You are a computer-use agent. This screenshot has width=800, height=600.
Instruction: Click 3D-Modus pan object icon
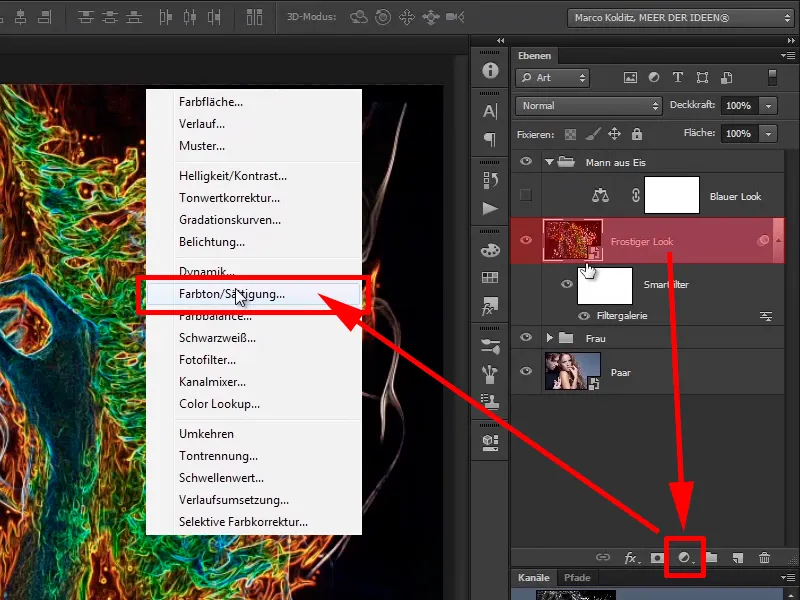click(x=407, y=17)
